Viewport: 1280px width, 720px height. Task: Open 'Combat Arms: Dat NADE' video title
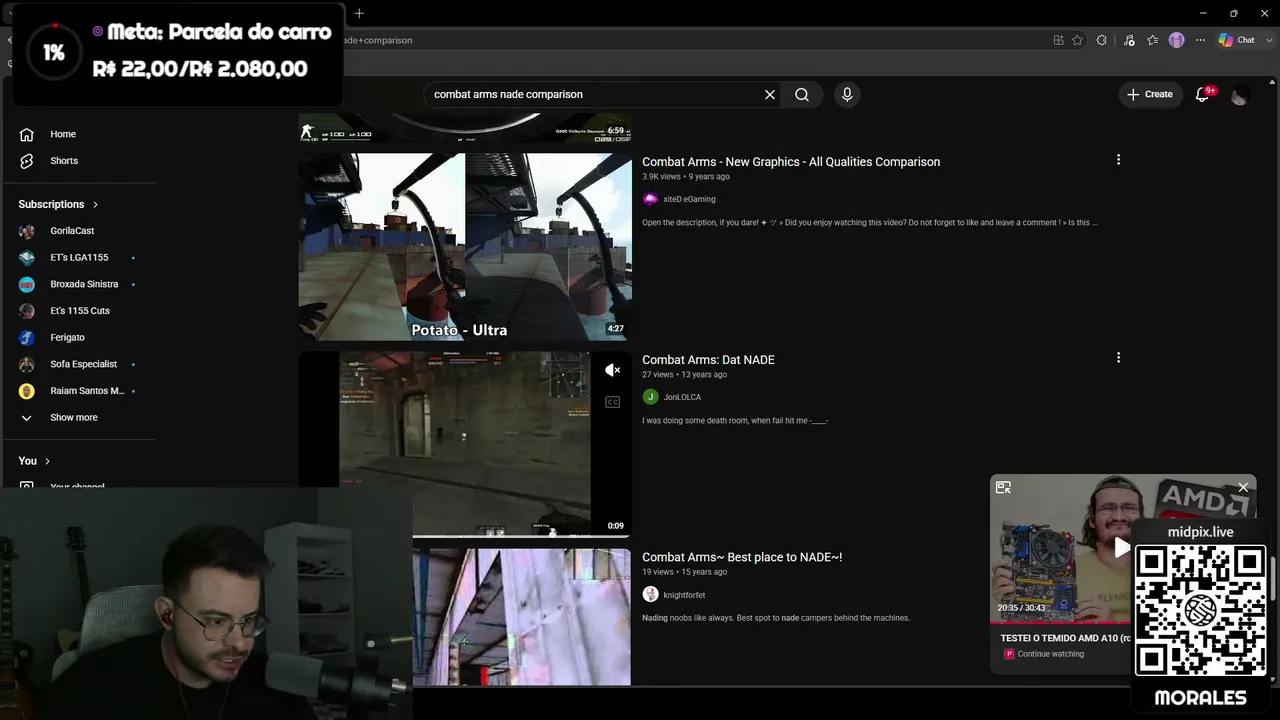click(x=708, y=360)
